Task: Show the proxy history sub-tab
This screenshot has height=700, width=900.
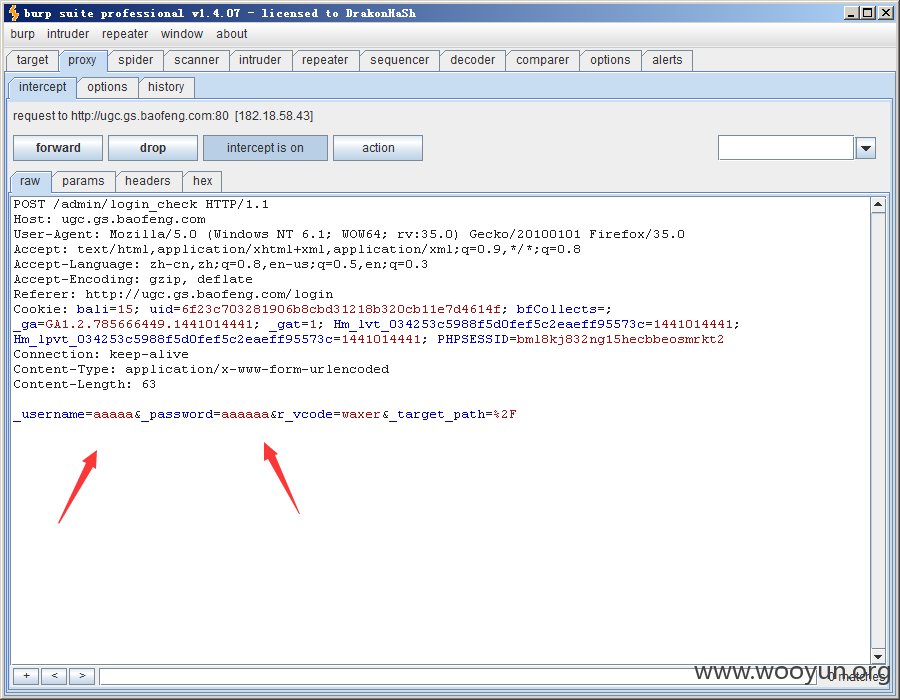Action: [166, 87]
